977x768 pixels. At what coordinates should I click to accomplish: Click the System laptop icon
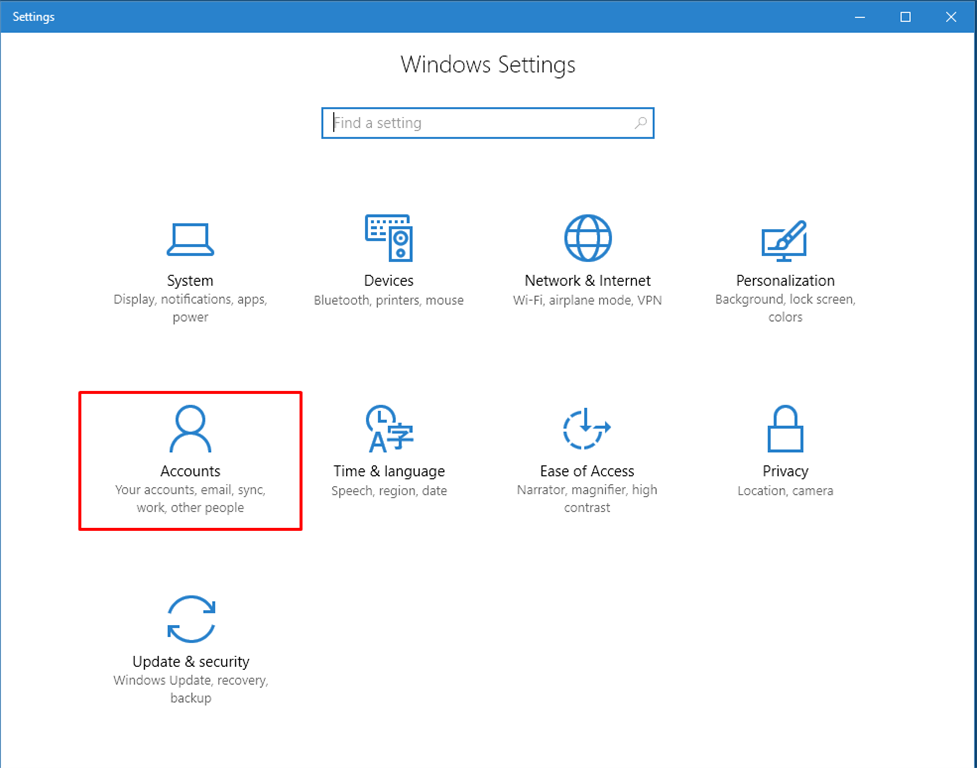pyautogui.click(x=190, y=239)
